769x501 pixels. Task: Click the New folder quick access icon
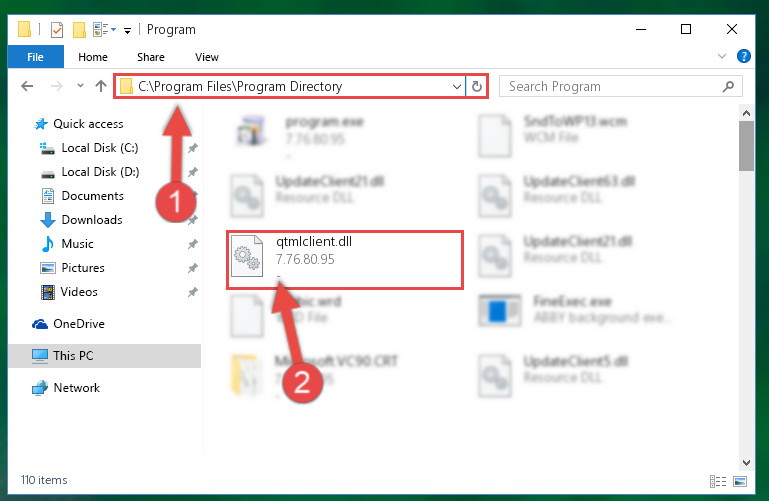pos(79,30)
